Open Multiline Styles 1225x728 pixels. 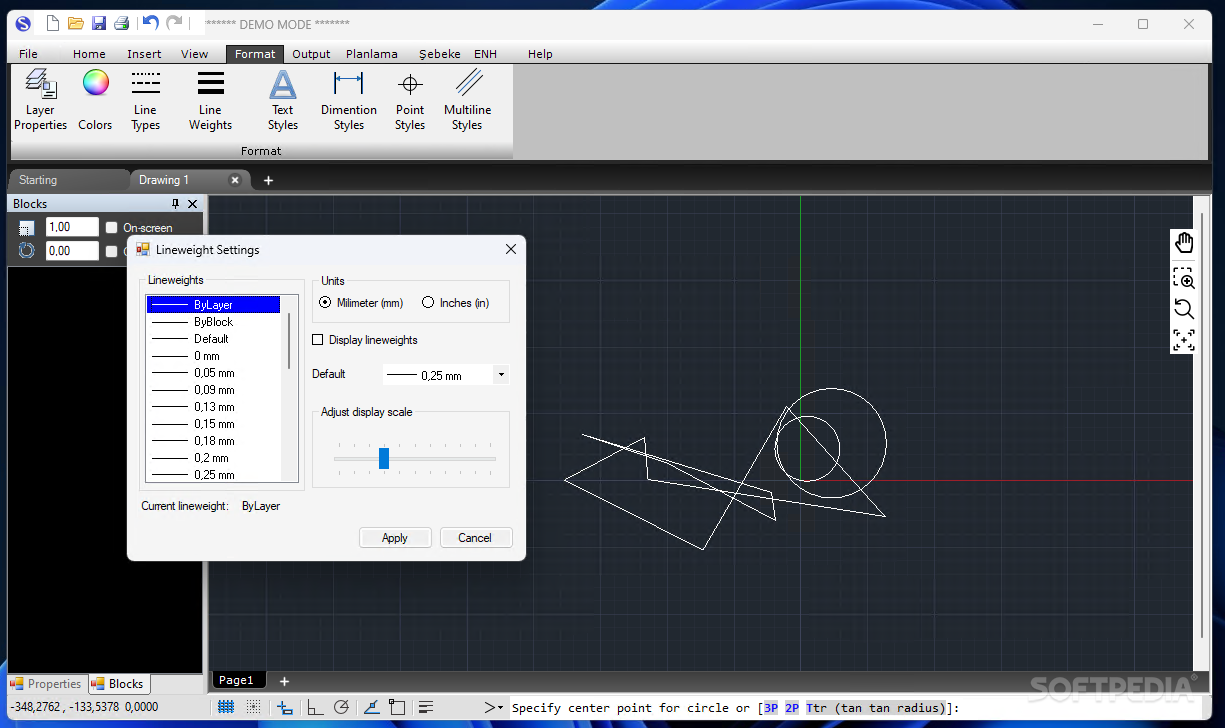467,100
